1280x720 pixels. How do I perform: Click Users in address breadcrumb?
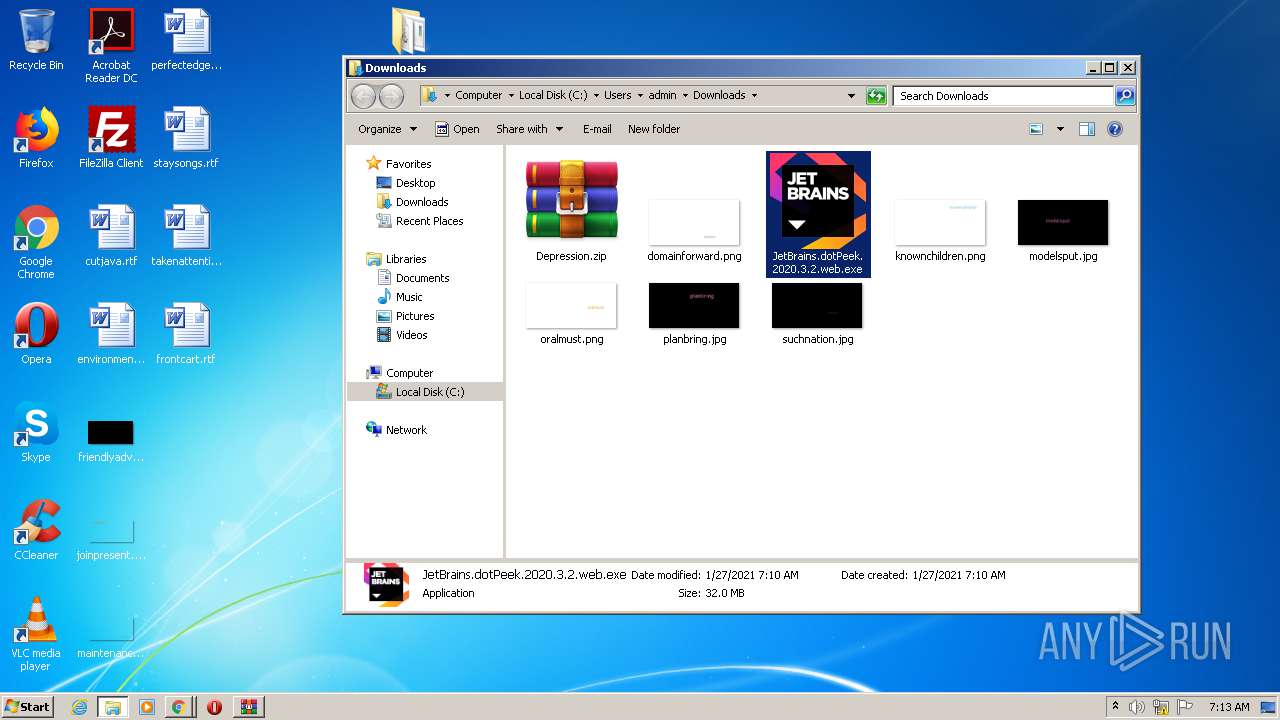tap(617, 96)
